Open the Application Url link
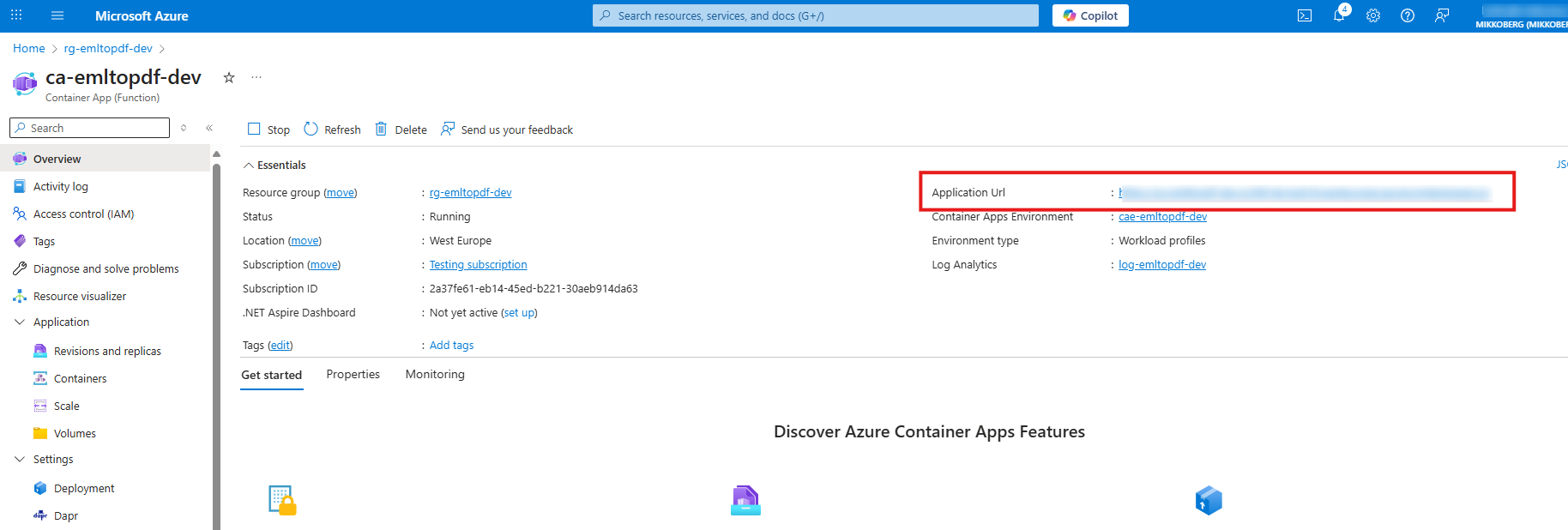 click(1304, 193)
